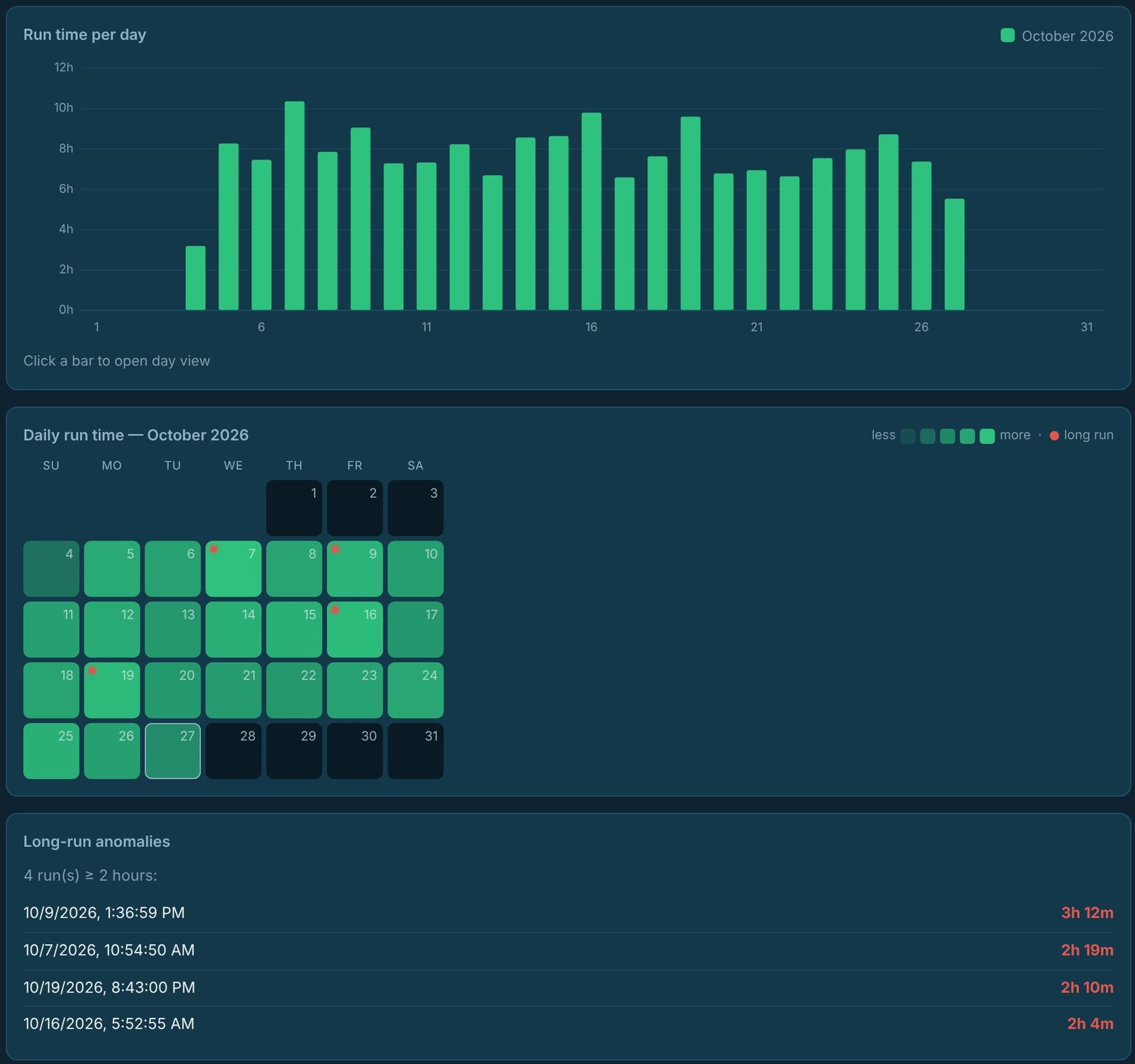1135x1064 pixels.
Task: Open the 10/19/2026, 8:43:00 PM anomaly row
Action: tap(568, 987)
